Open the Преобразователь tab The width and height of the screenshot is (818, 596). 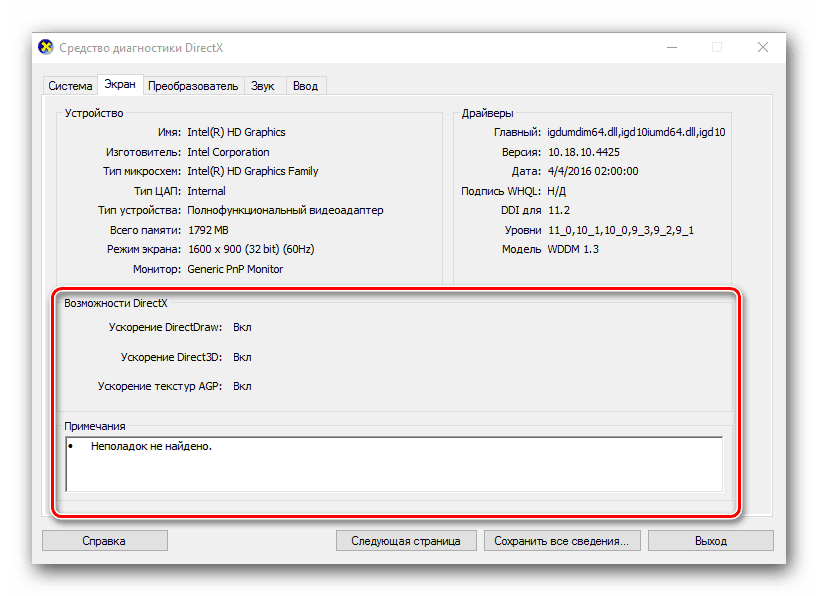point(193,86)
